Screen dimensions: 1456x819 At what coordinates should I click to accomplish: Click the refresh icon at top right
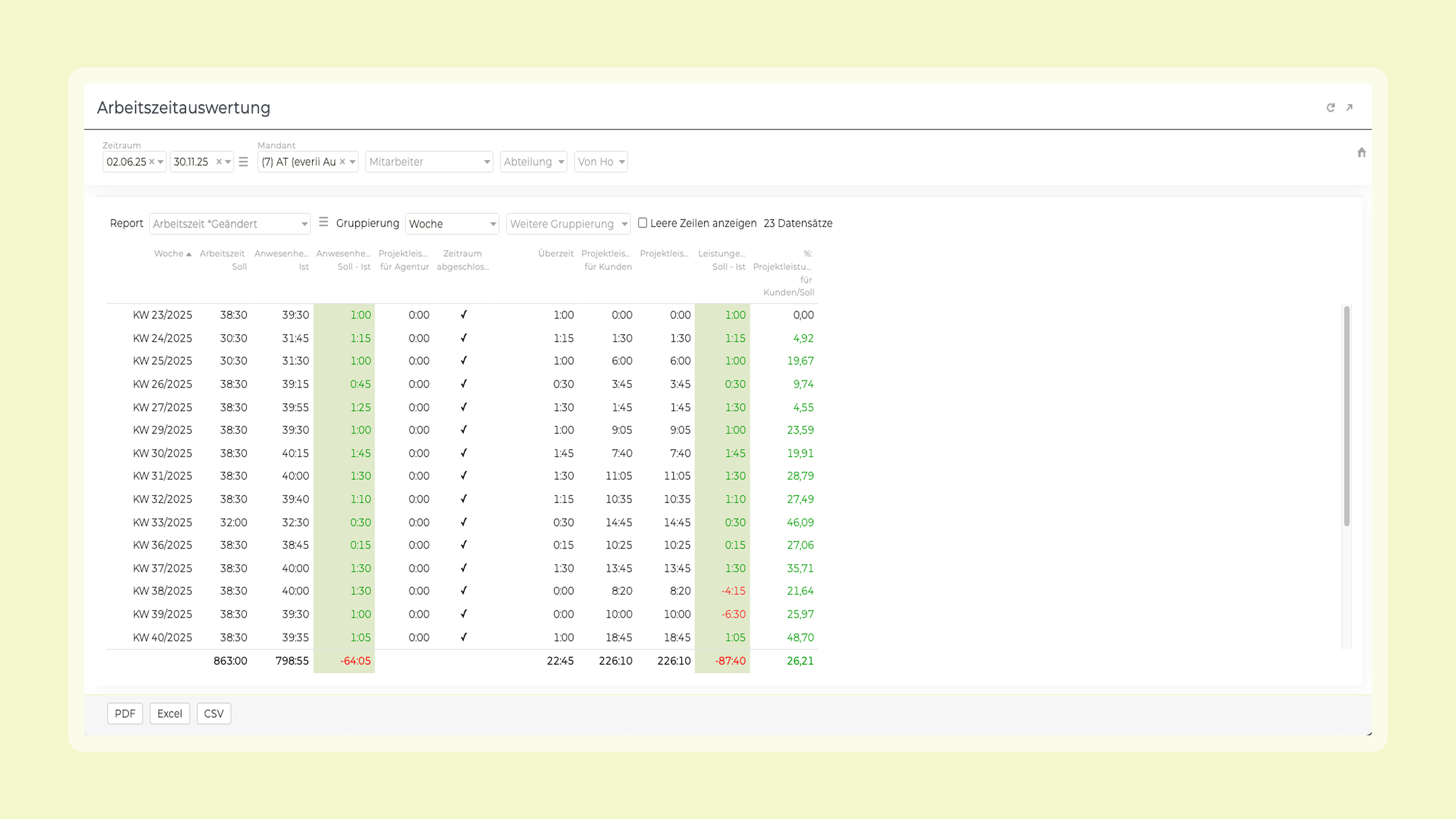click(1330, 107)
